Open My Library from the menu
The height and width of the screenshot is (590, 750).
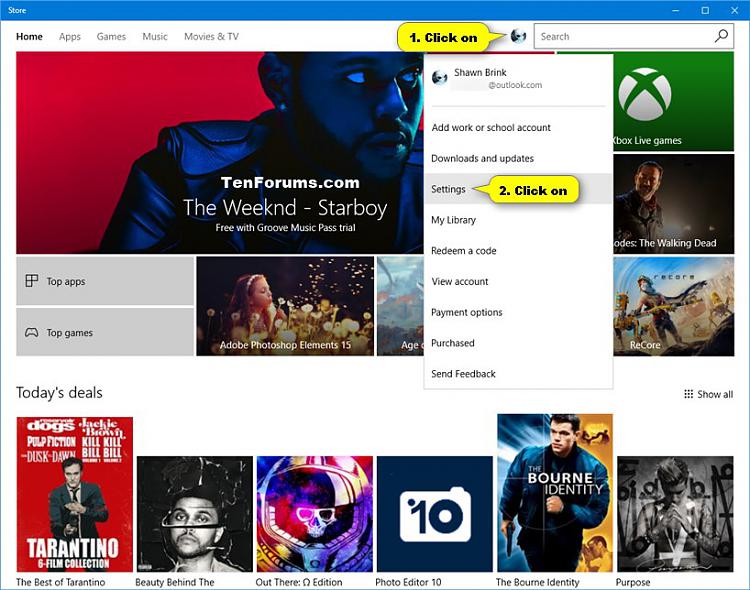518,220
